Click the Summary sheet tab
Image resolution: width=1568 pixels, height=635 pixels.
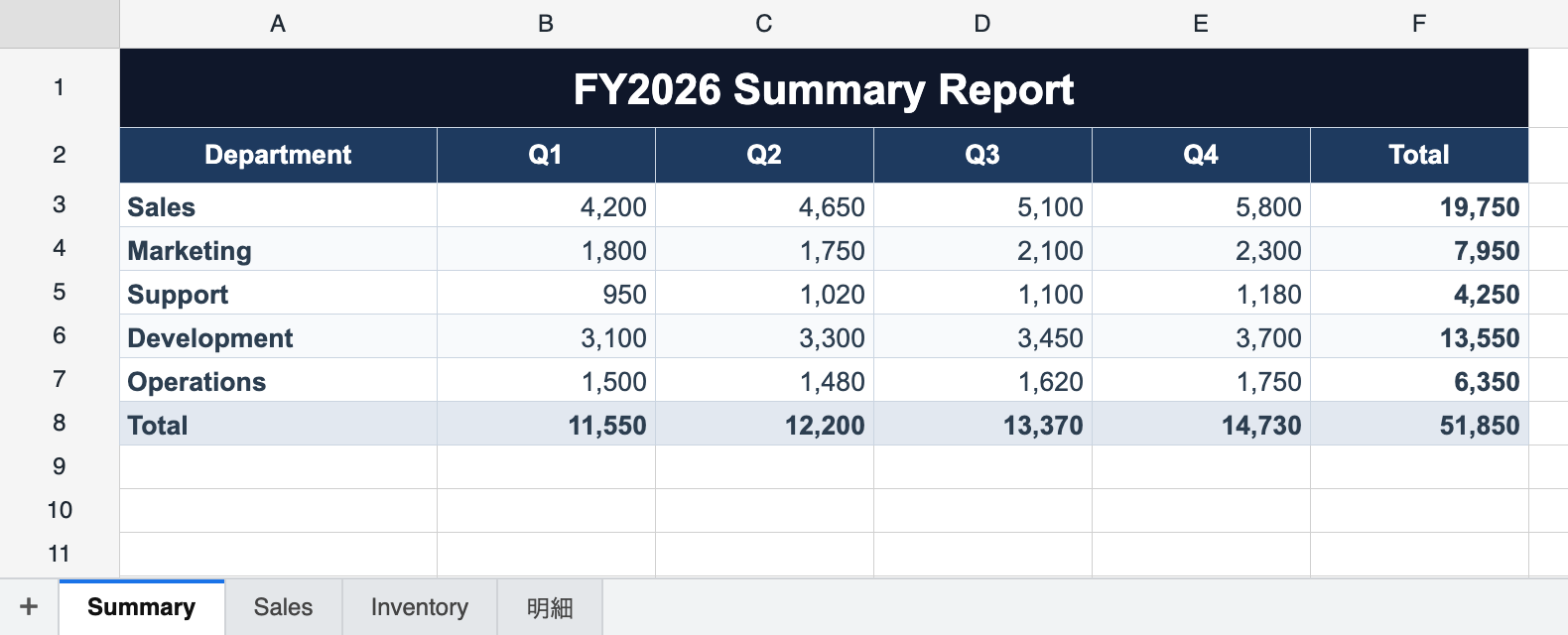tap(141, 607)
